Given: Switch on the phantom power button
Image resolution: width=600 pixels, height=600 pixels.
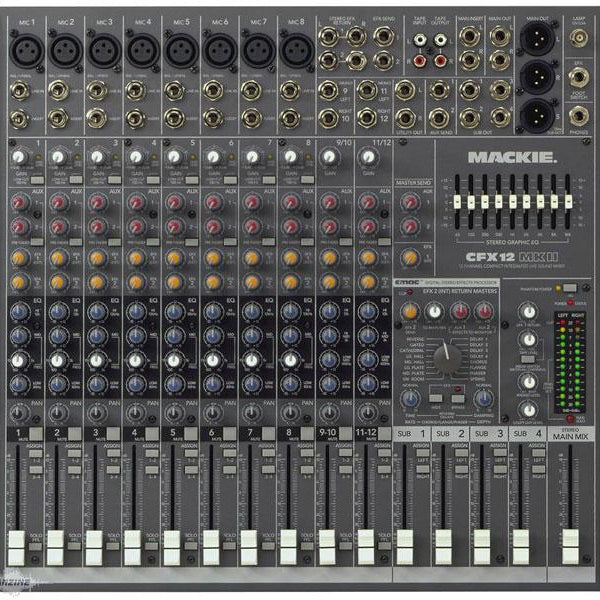Looking at the screenshot, I should click(570, 287).
